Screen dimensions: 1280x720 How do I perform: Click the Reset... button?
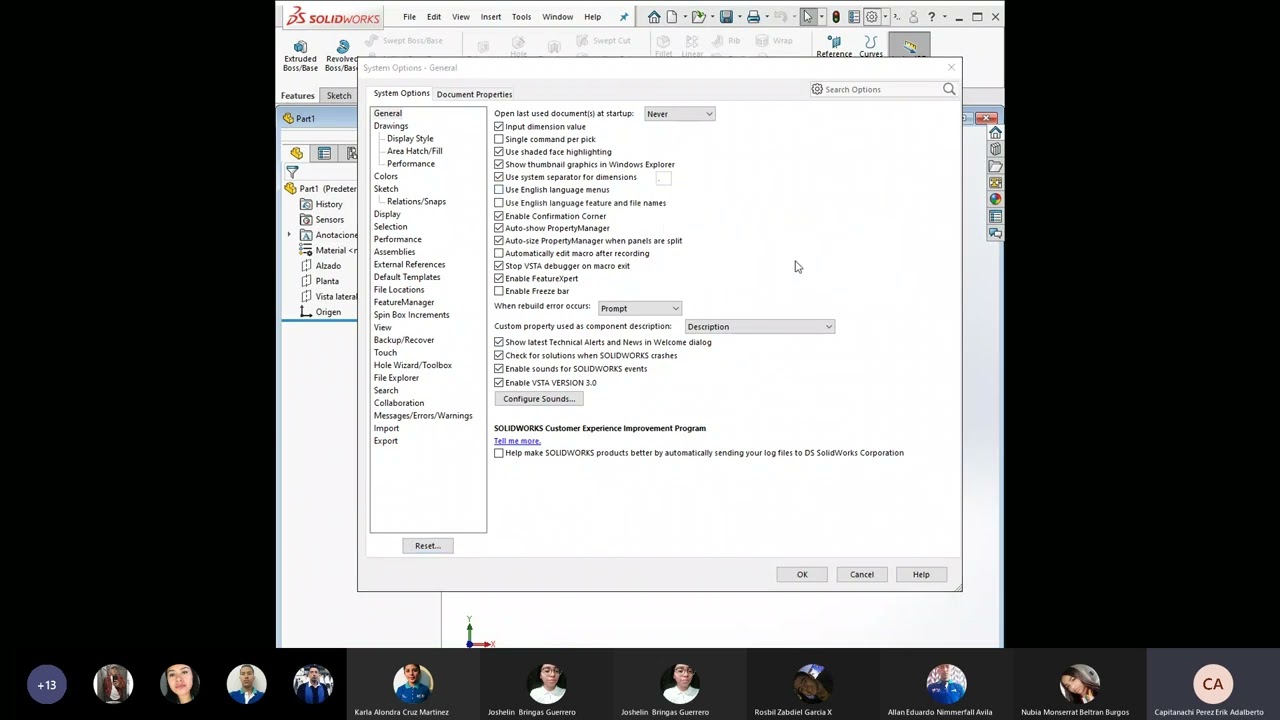(428, 546)
